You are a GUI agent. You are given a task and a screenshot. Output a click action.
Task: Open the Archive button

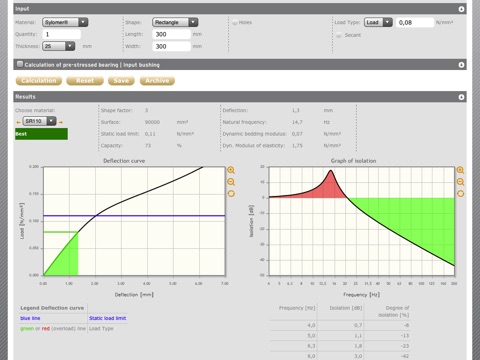(157, 81)
